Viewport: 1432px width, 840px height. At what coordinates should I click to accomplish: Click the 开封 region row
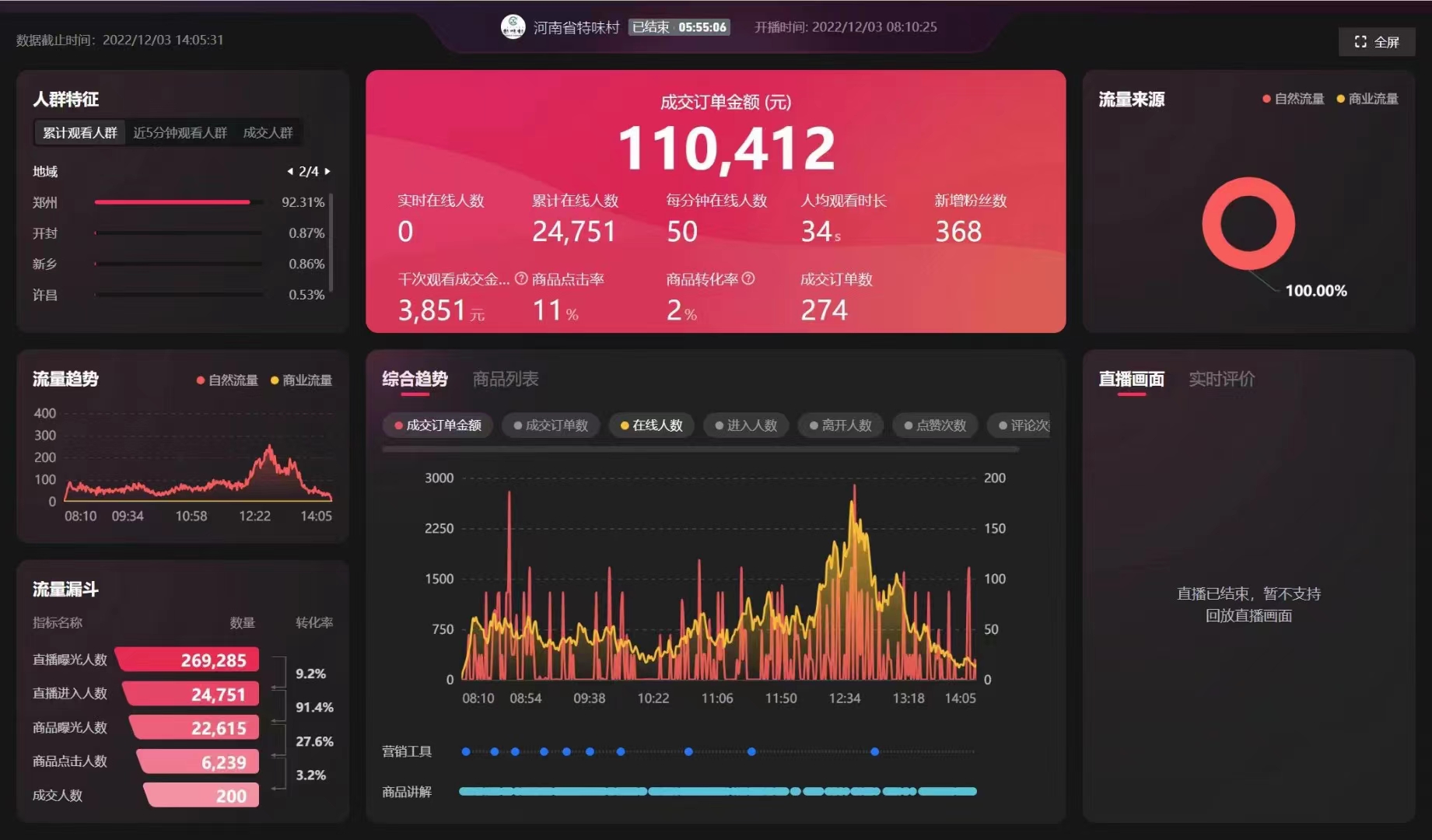point(178,233)
